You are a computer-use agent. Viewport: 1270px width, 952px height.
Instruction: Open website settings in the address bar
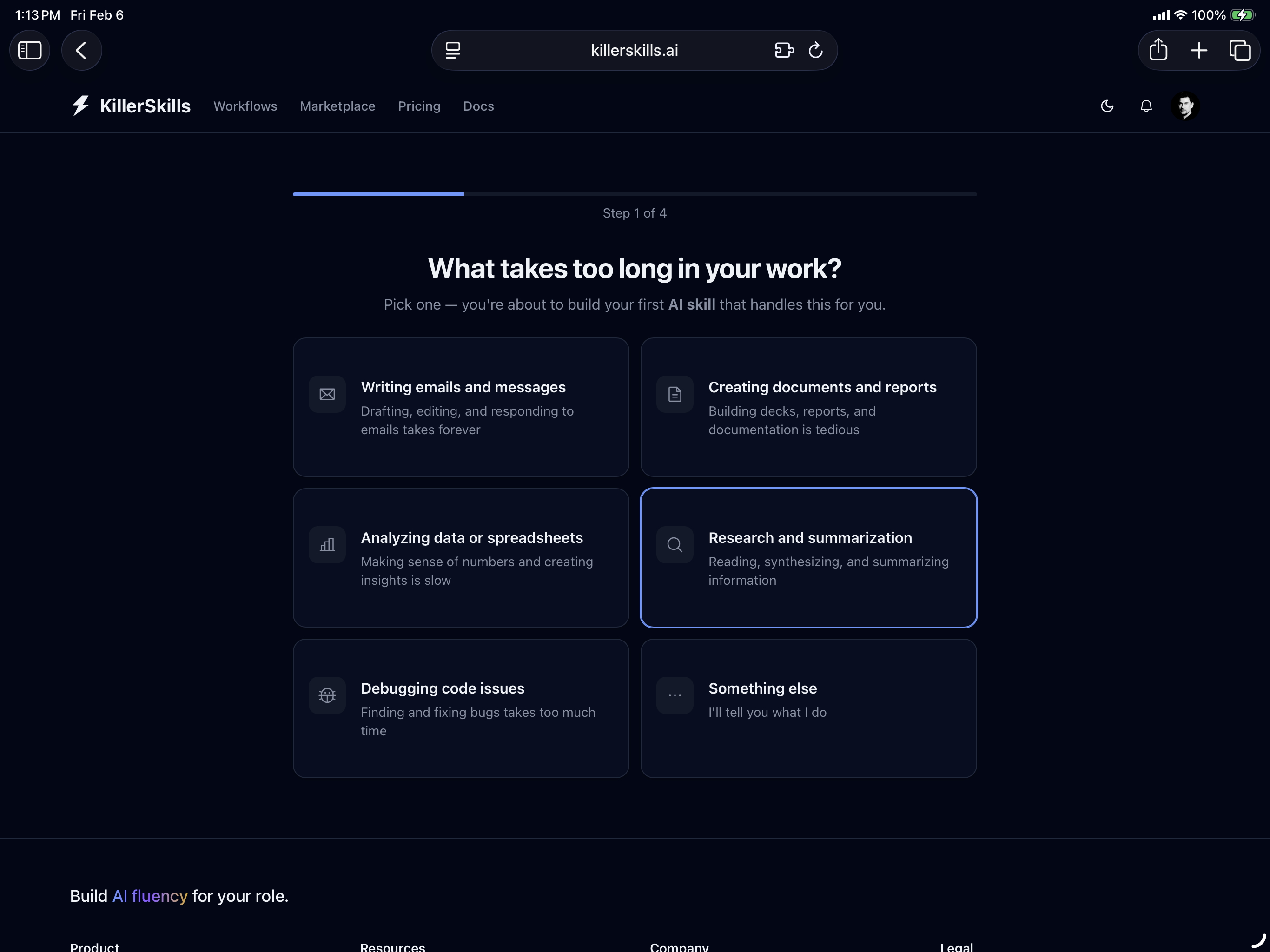453,50
